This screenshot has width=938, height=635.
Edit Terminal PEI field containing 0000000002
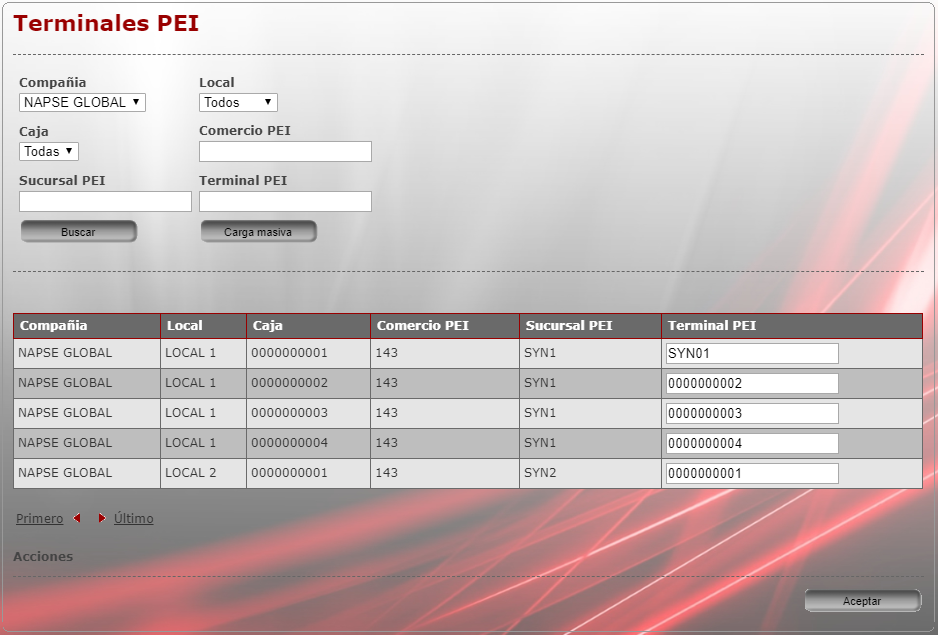(x=752, y=383)
